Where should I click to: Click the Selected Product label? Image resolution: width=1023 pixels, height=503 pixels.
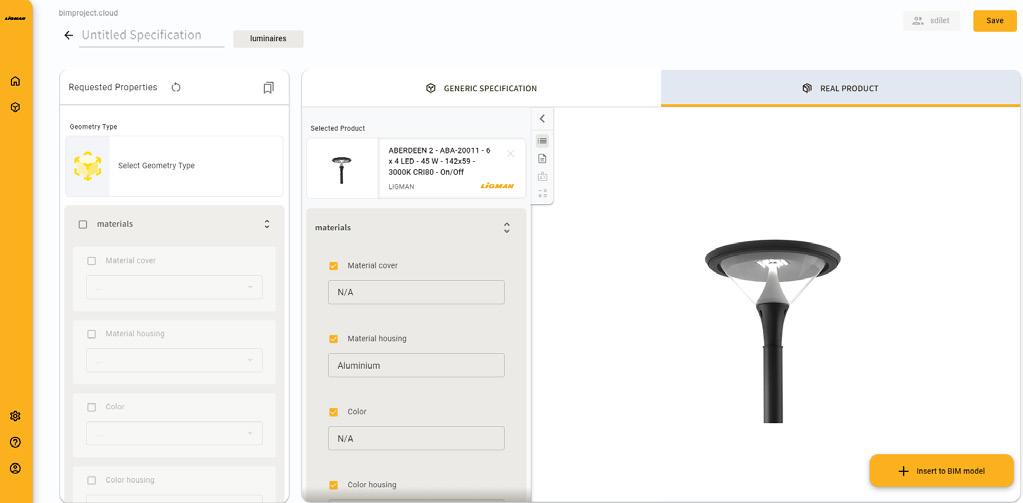338,129
